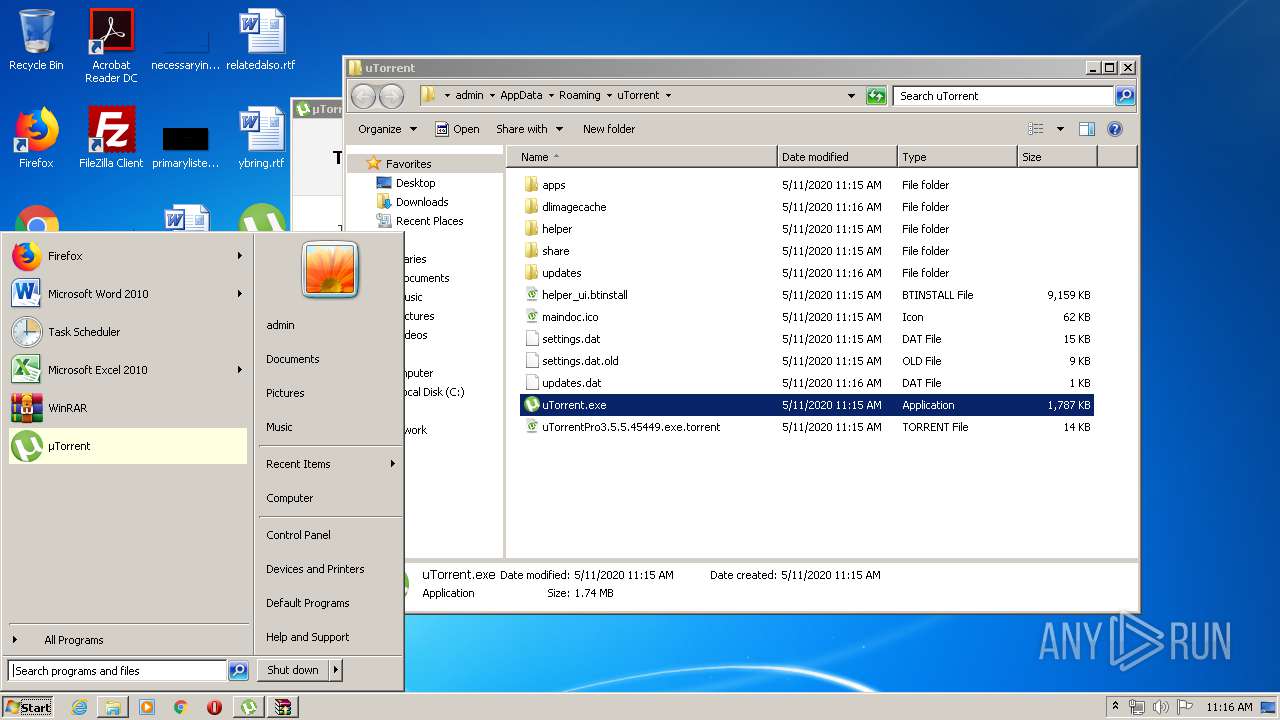Expand the Roaming breadcrumb arrow
1280x720 pixels.
[x=609, y=96]
